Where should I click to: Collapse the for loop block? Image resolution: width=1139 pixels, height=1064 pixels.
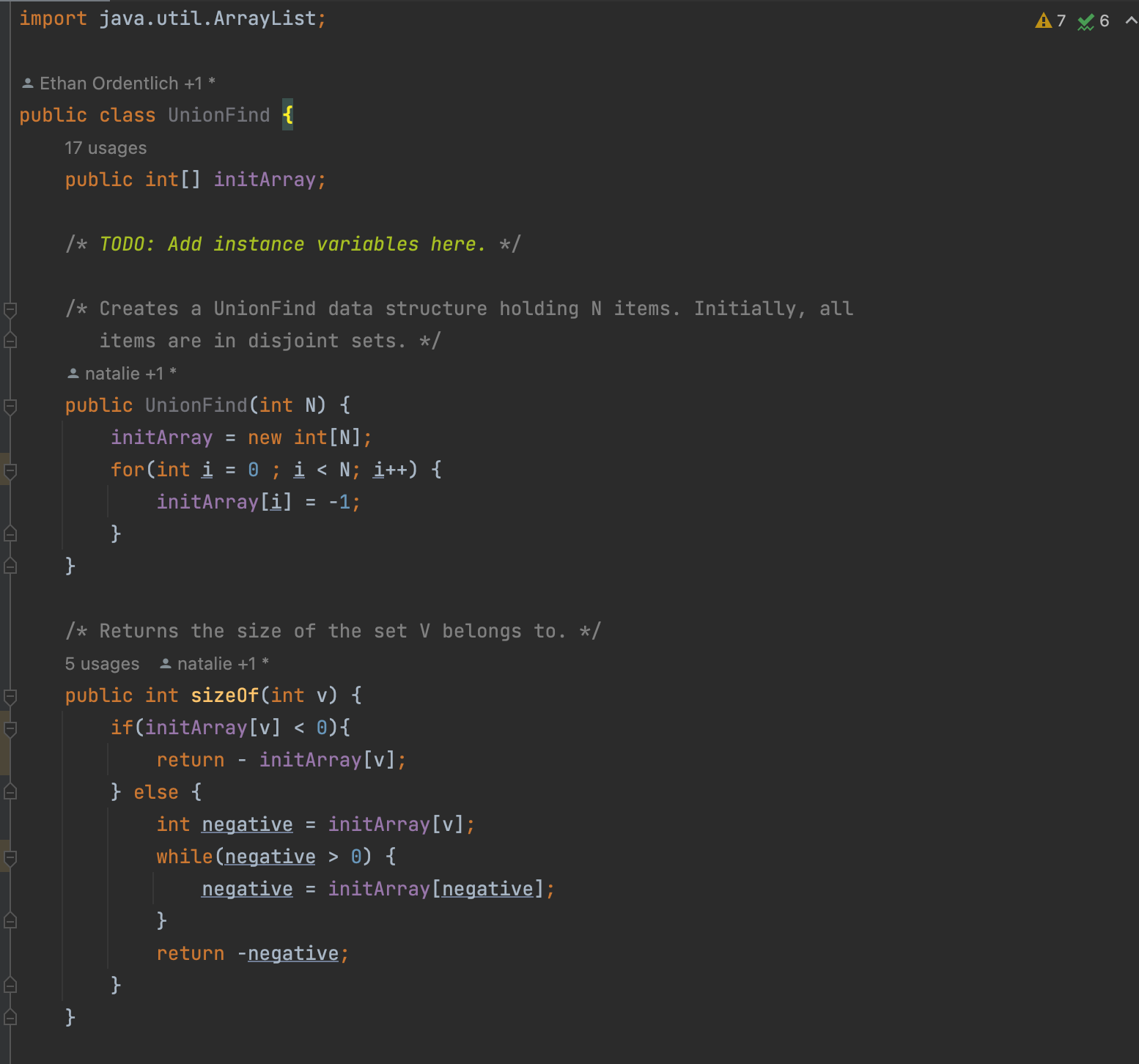[x=10, y=470]
